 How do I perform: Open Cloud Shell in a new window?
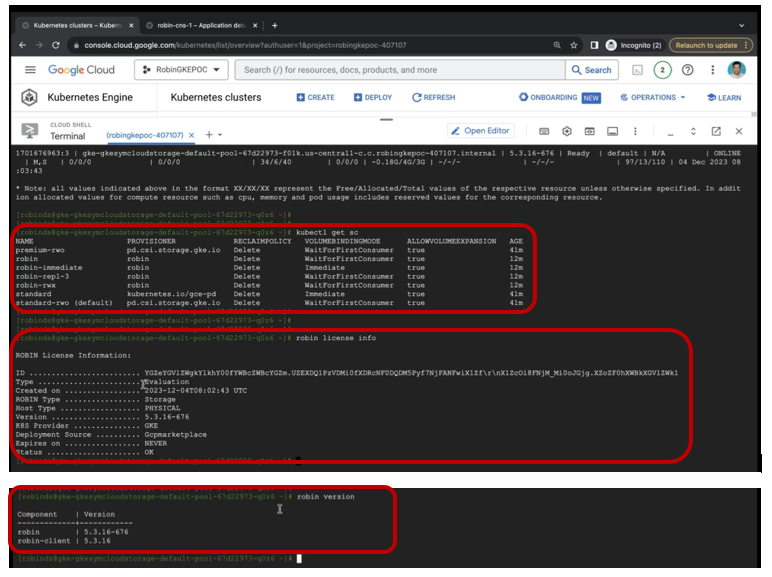(x=716, y=131)
